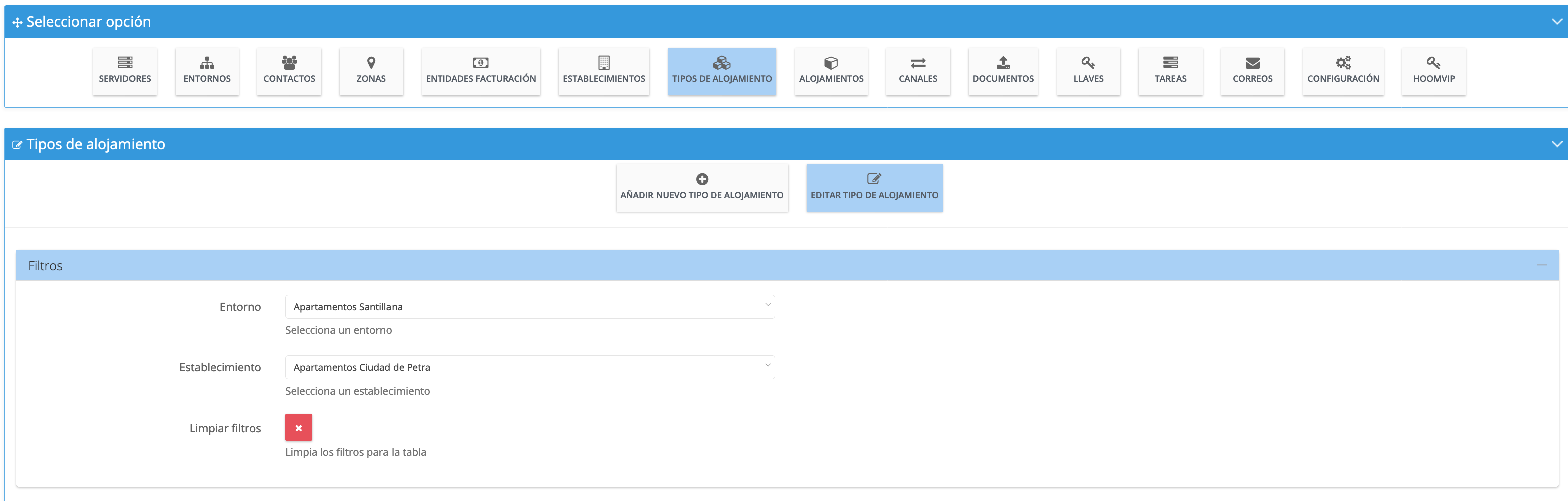Open Establecimientos building icon
1568x501 pixels.
coord(604,63)
